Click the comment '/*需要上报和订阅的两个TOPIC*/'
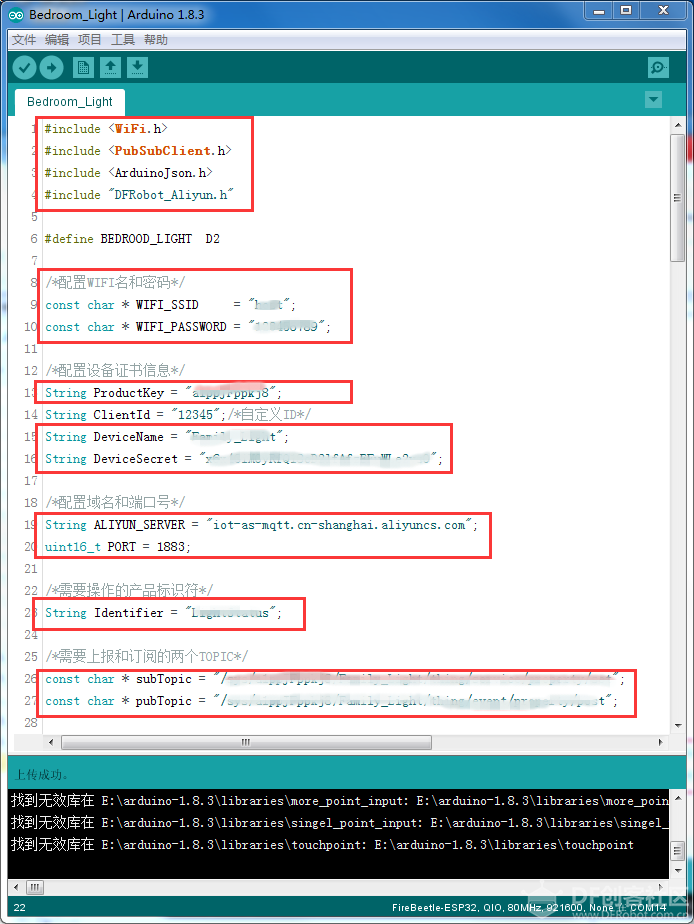This screenshot has width=694, height=924. click(147, 656)
